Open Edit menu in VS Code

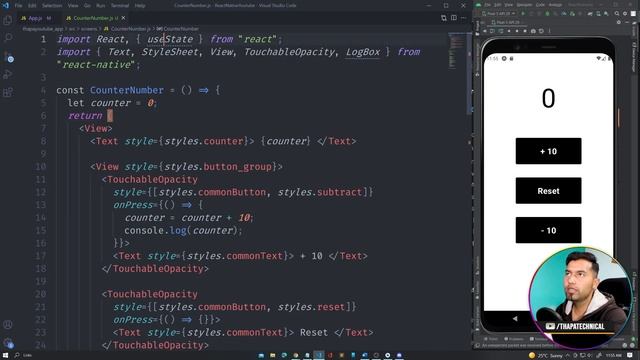coord(32,6)
